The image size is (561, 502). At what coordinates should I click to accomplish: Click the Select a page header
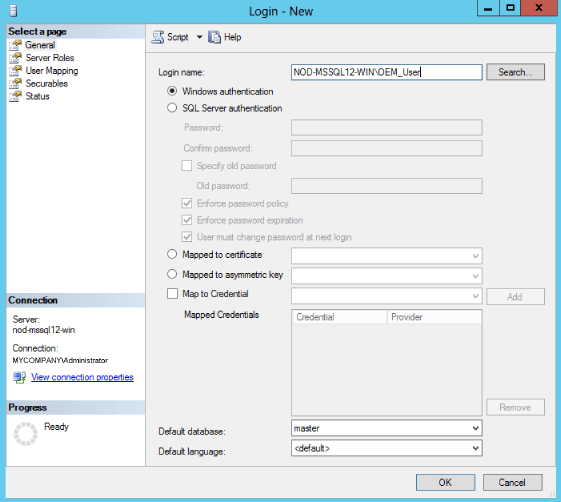click(x=75, y=31)
